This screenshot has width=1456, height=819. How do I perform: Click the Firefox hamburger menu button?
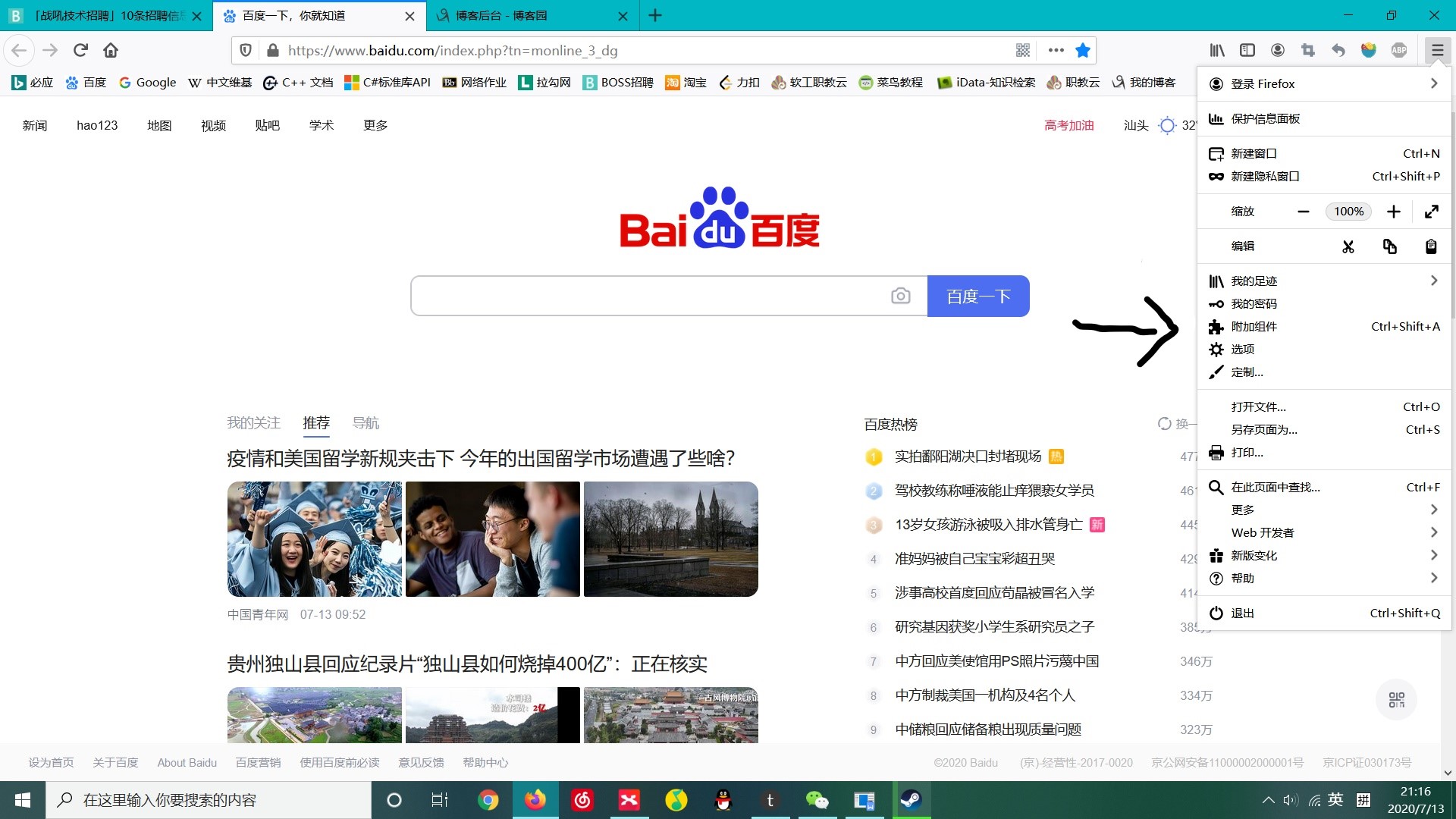point(1437,50)
